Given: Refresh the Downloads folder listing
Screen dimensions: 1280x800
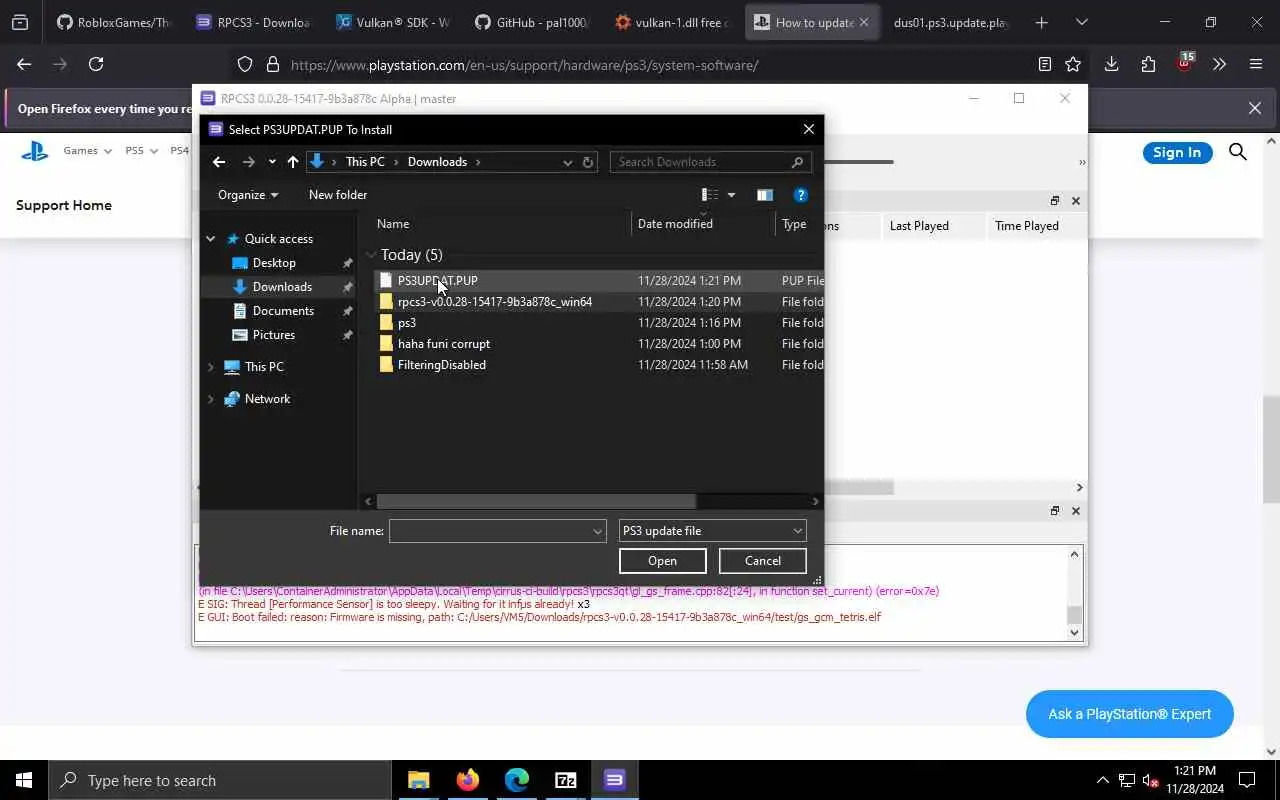Looking at the screenshot, I should [588, 162].
